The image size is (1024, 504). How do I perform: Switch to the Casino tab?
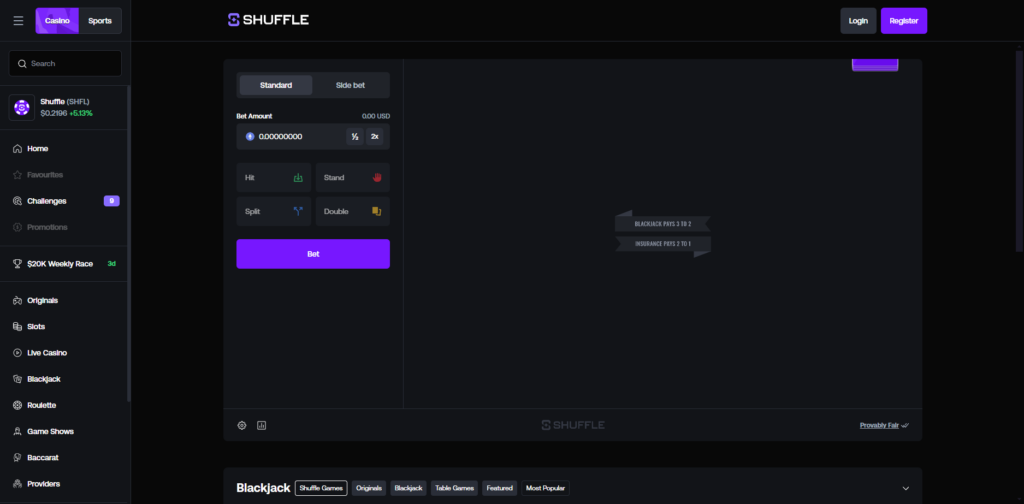click(x=57, y=21)
